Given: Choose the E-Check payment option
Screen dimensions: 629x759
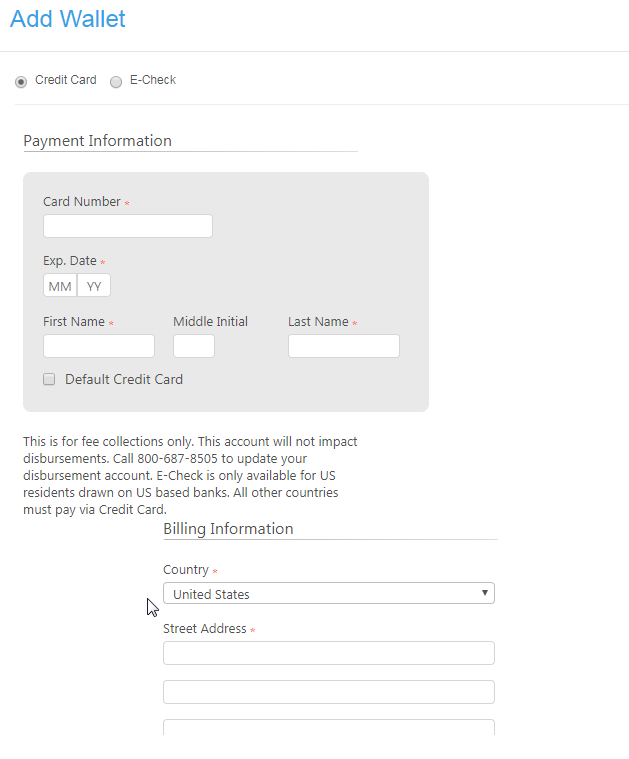Looking at the screenshot, I should [x=116, y=81].
